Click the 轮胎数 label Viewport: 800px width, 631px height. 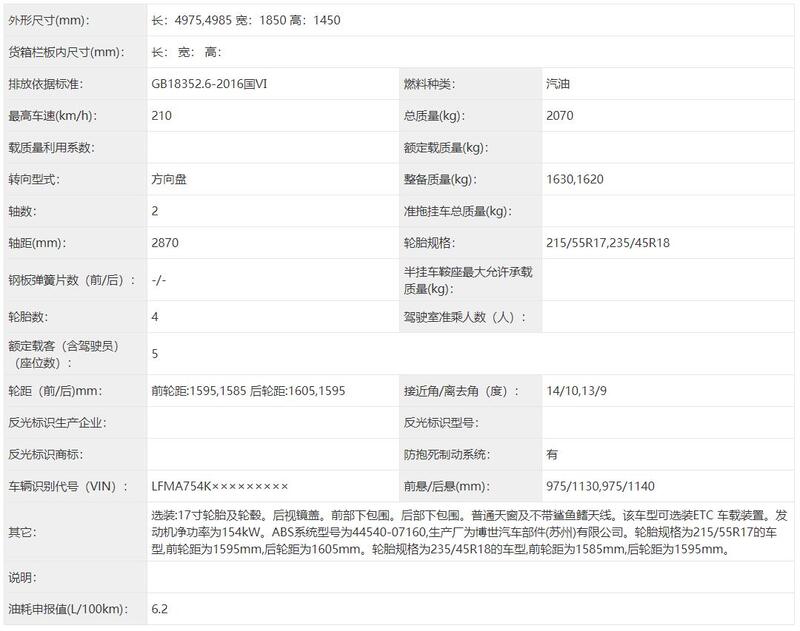pyautogui.click(x=28, y=317)
